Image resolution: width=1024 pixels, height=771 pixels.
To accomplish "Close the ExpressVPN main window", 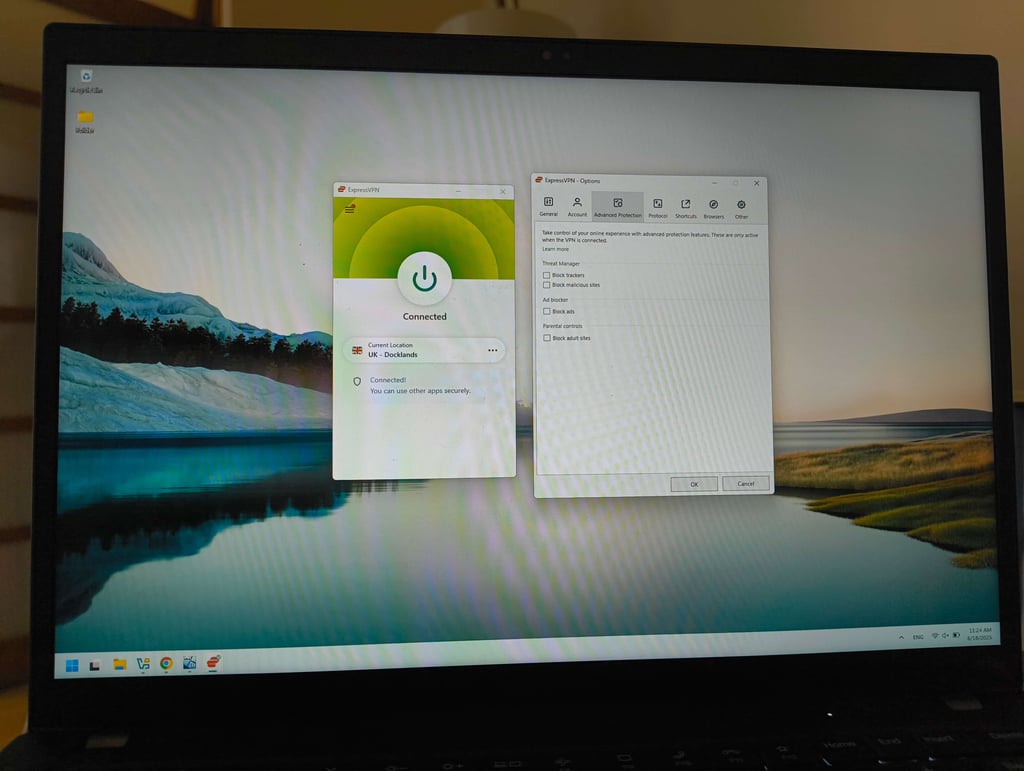I will (x=502, y=191).
